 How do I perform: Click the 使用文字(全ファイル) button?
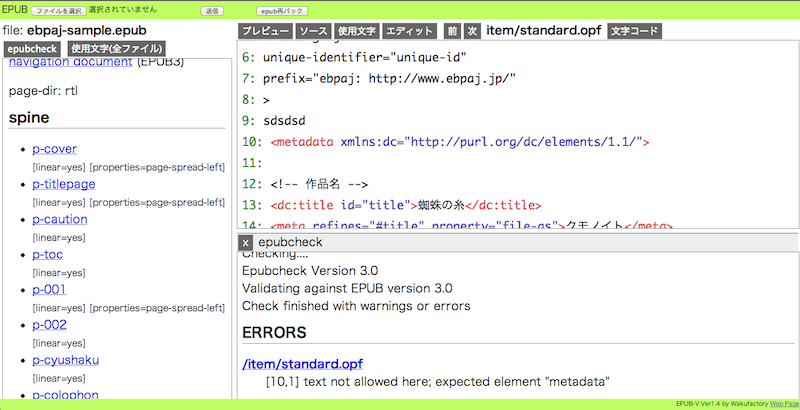[x=115, y=48]
